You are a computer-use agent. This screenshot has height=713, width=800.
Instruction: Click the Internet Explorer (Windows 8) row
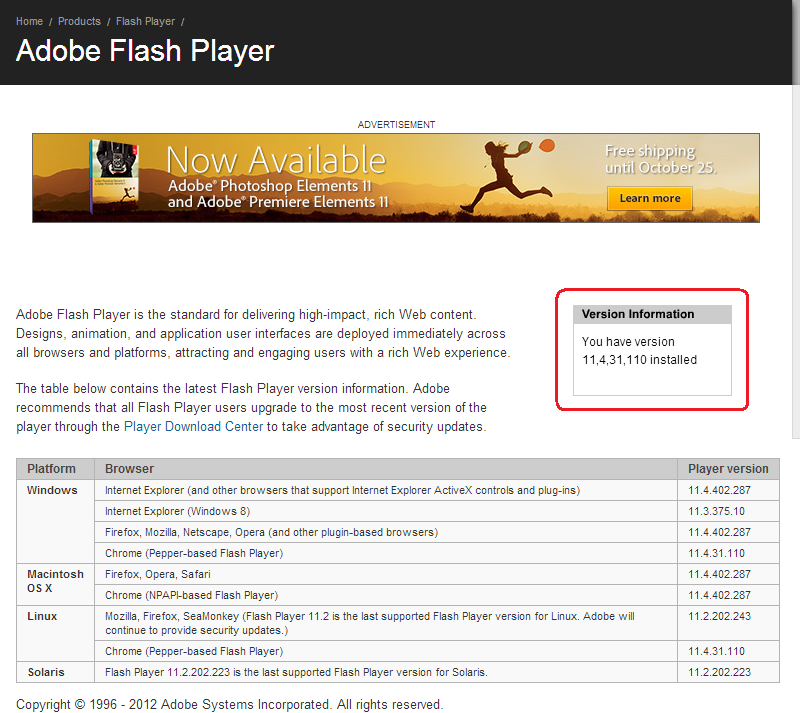click(x=397, y=511)
